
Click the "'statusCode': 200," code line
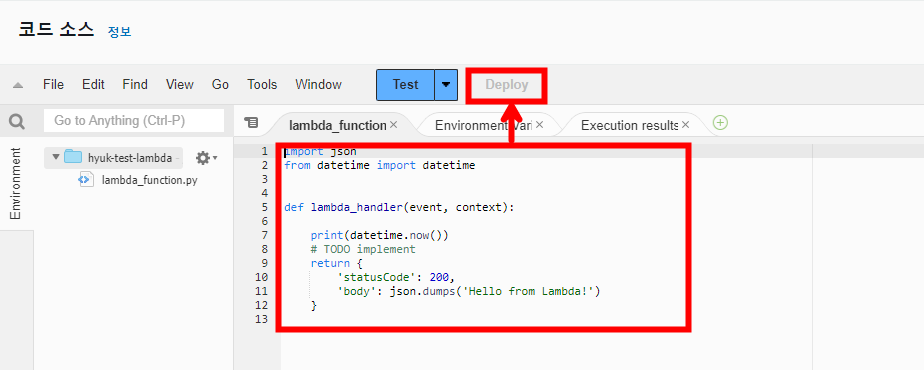coord(396,277)
